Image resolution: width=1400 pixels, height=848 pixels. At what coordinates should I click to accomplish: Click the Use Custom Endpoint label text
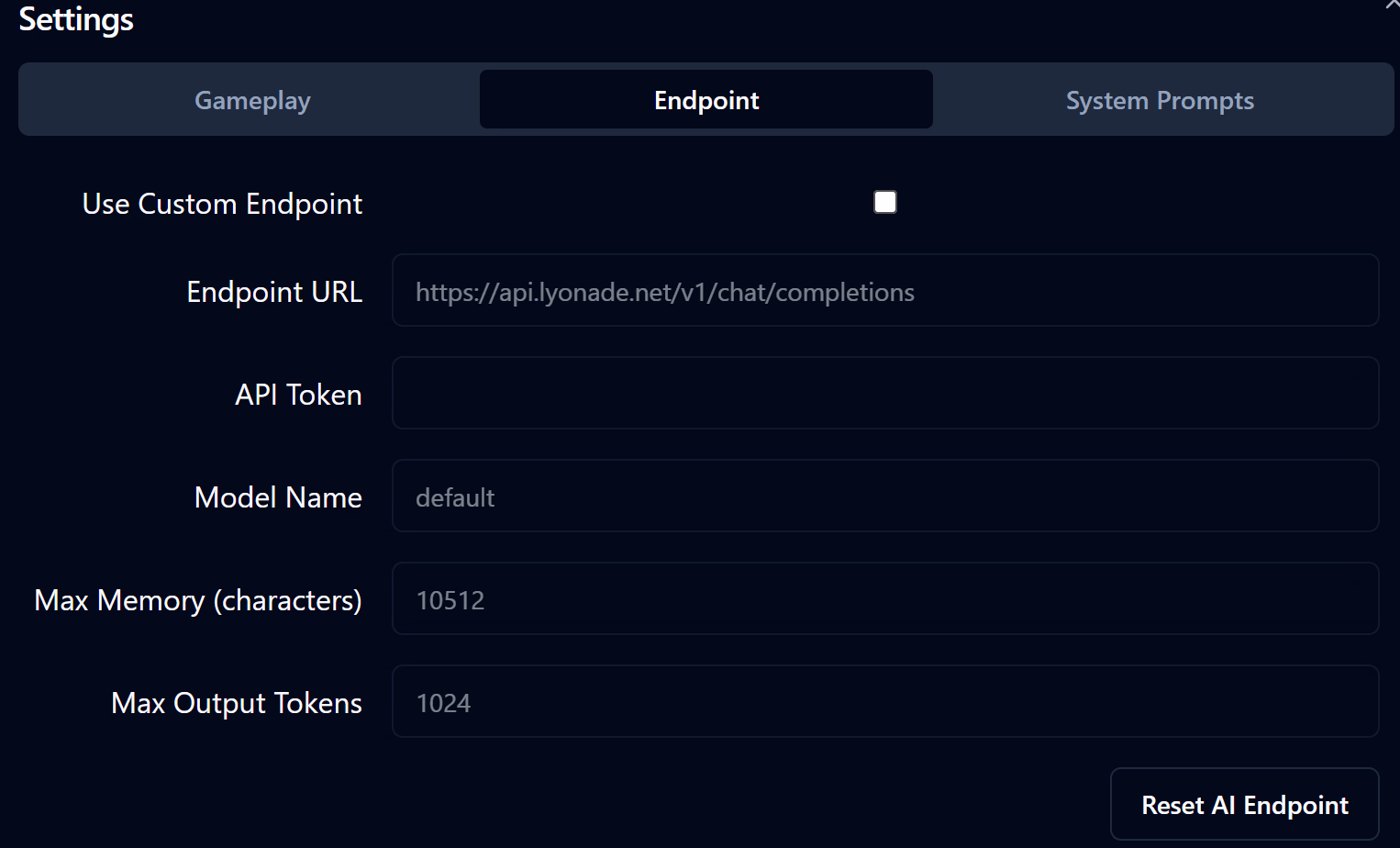pos(222,204)
